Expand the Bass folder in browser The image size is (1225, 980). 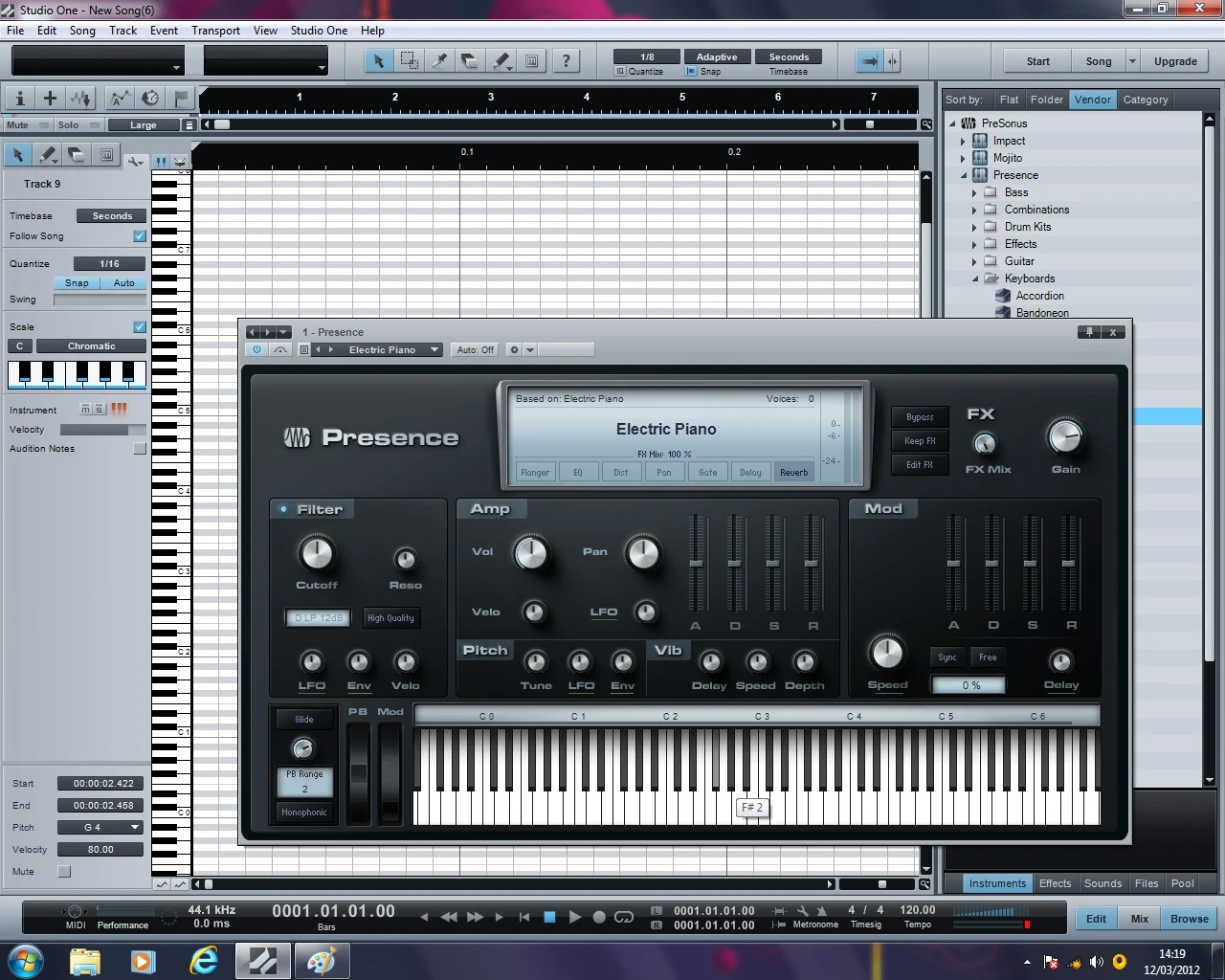tap(975, 192)
